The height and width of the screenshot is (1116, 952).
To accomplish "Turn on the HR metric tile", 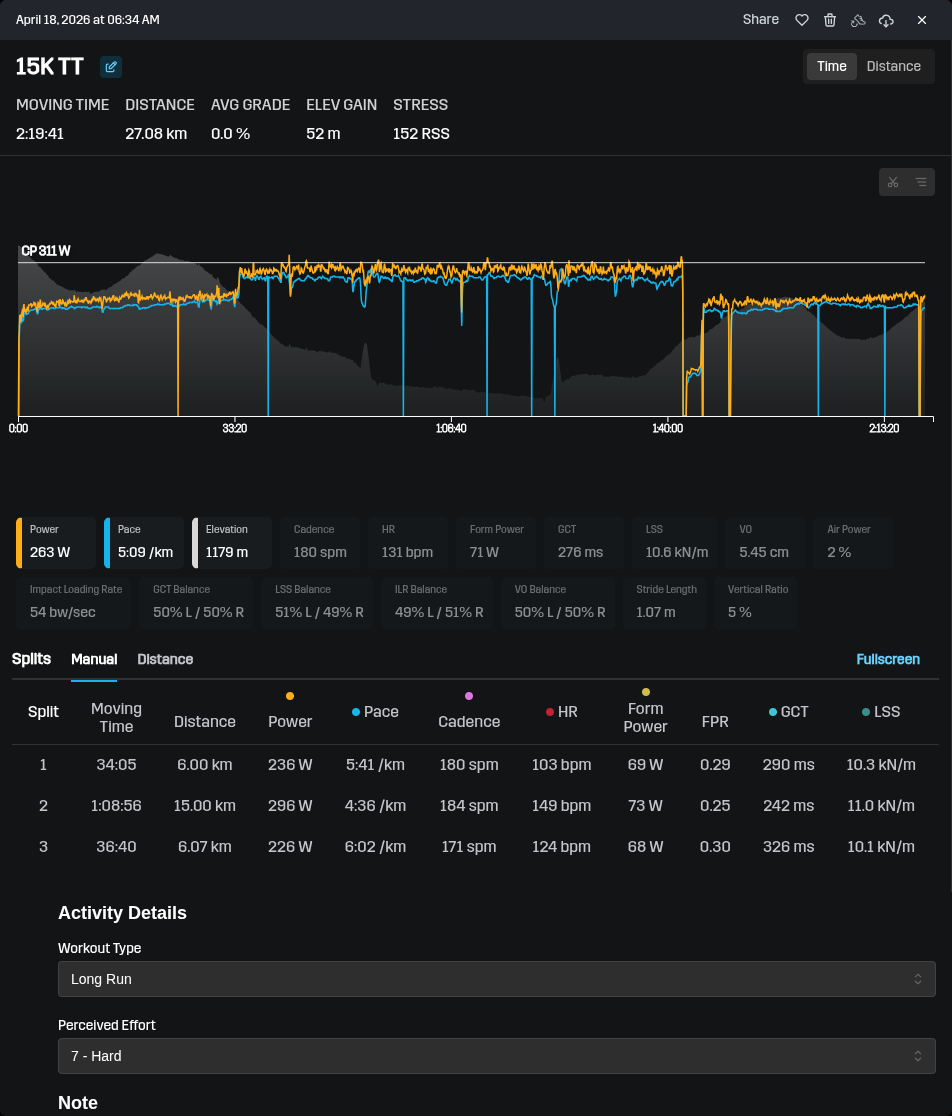I will pos(408,542).
